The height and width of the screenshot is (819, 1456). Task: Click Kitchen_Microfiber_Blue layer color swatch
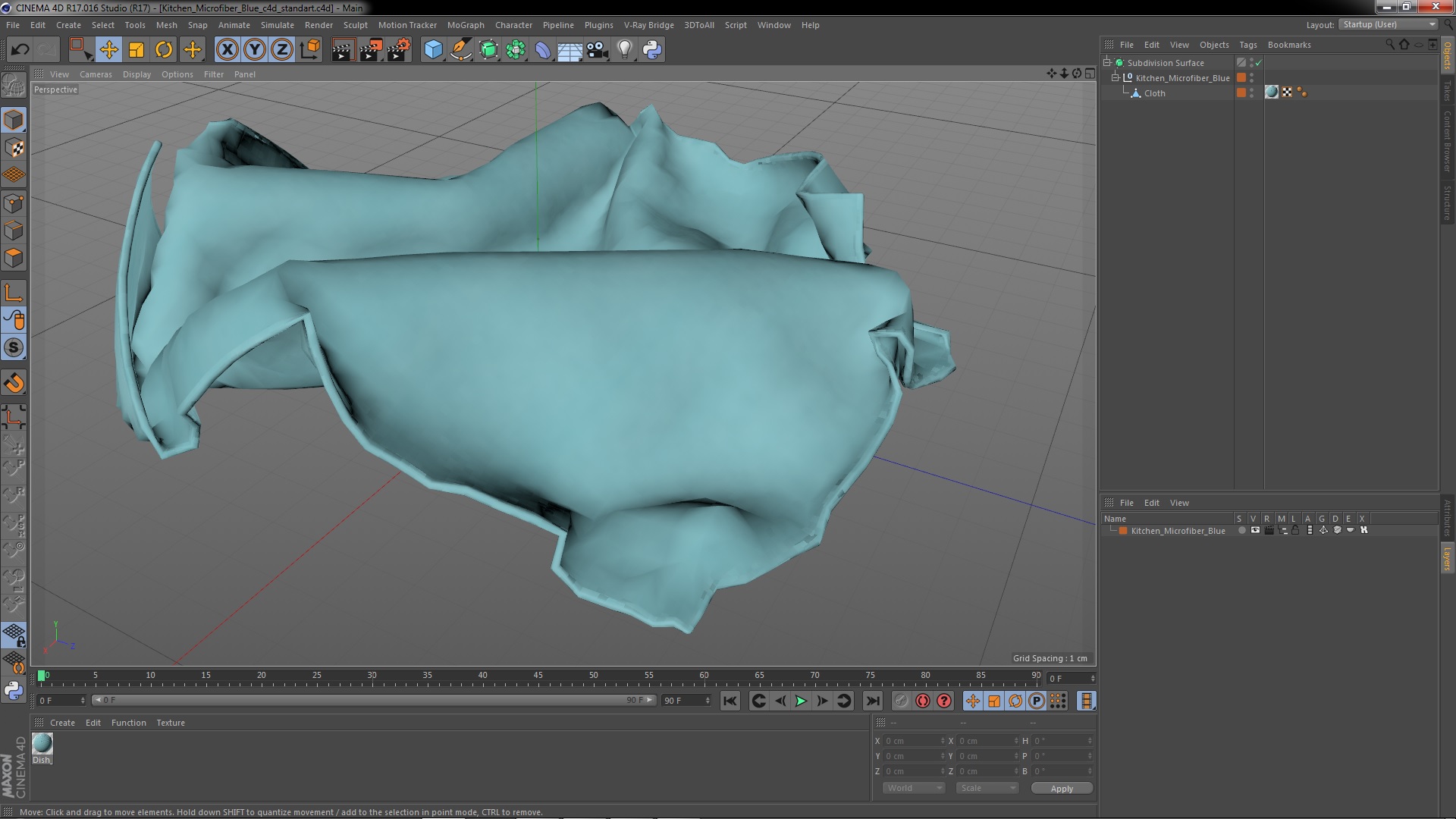pos(1123,531)
